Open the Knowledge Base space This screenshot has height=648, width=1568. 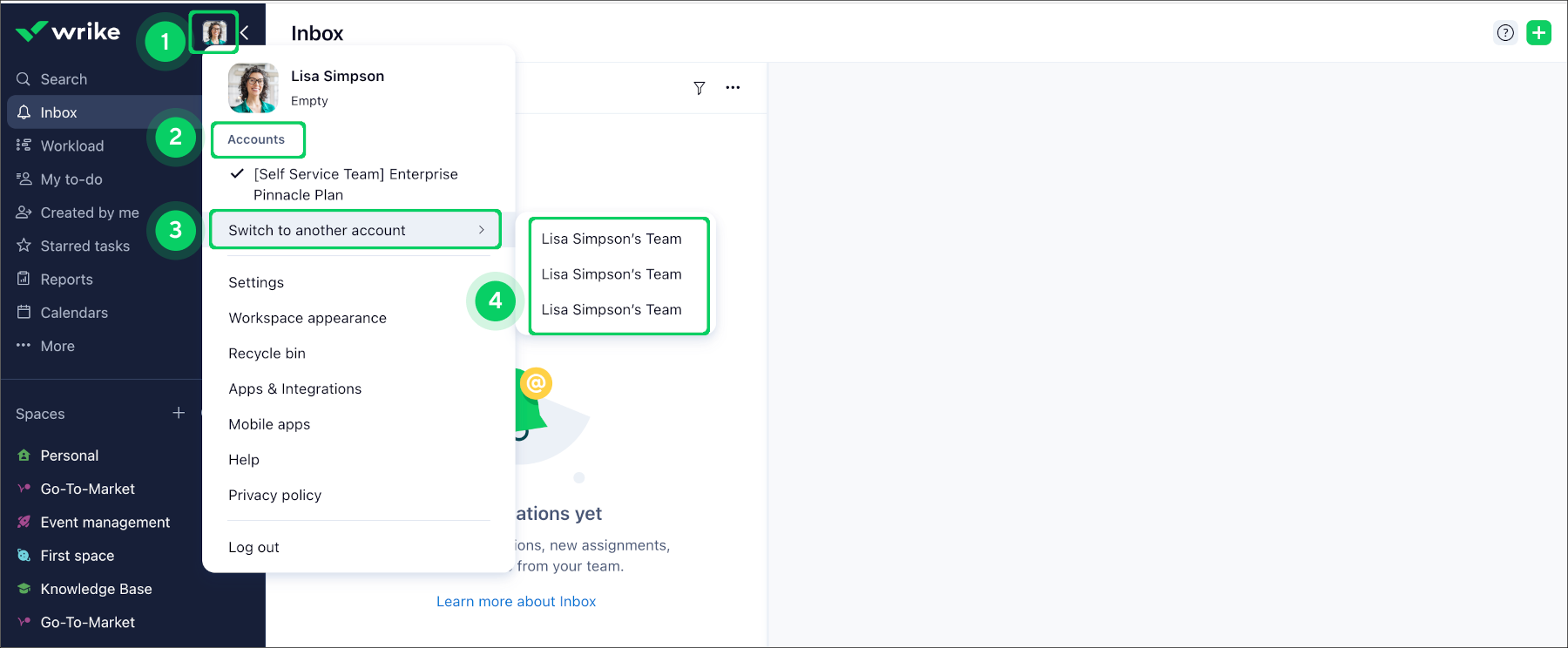96,589
